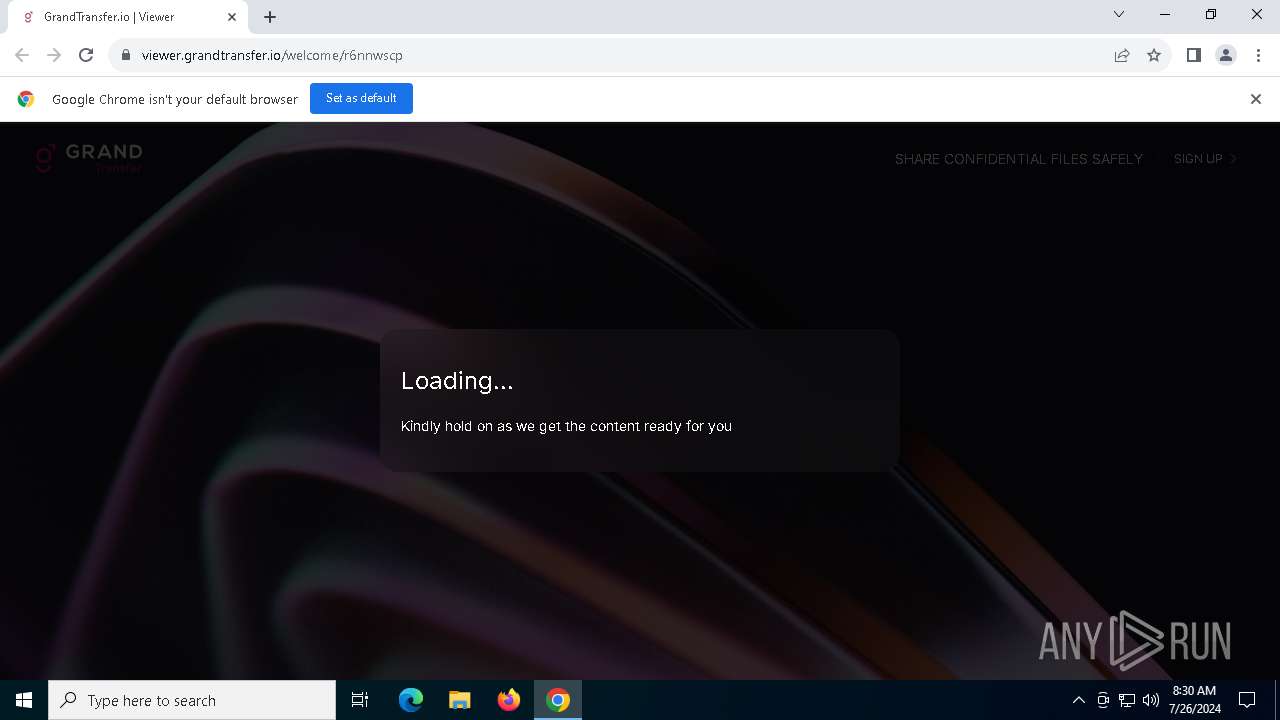The width and height of the screenshot is (1280, 720).
Task: Click the Share Confidential Files Safely text
Action: click(1019, 159)
